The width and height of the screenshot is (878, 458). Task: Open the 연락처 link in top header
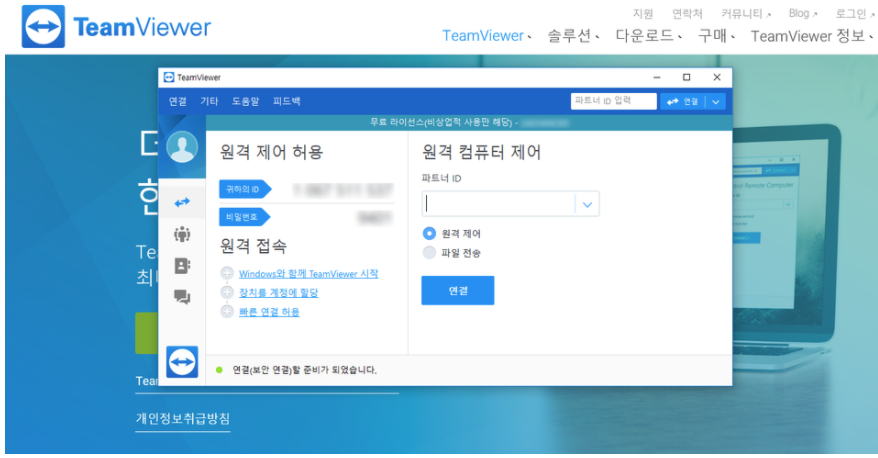pyautogui.click(x=687, y=13)
